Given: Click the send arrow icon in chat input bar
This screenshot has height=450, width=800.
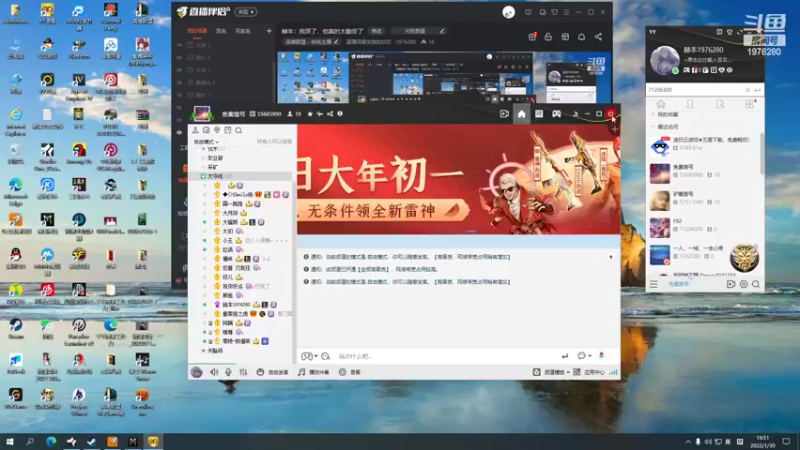Looking at the screenshot, I should pyautogui.click(x=564, y=356).
